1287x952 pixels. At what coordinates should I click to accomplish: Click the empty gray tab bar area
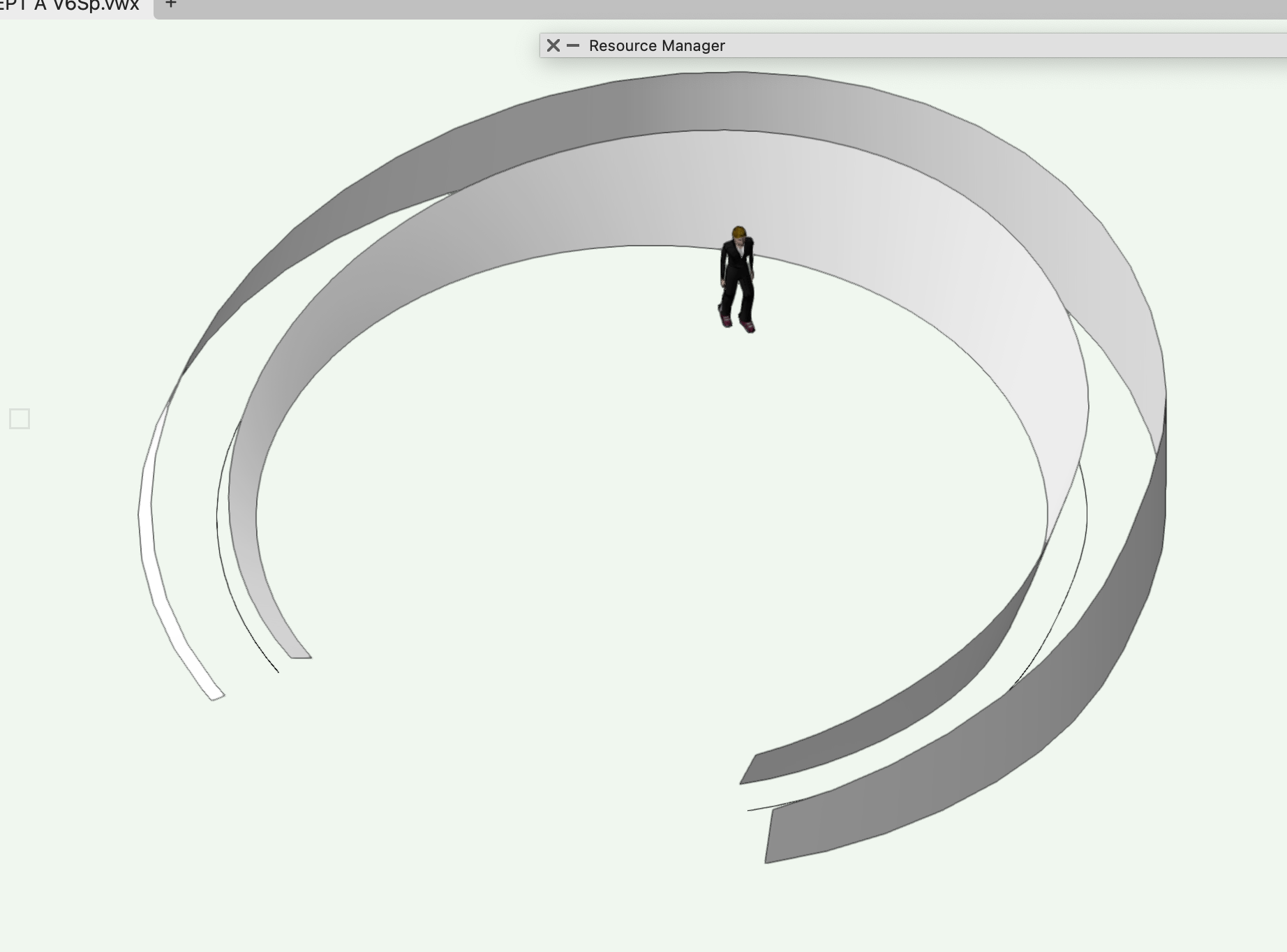point(698,7)
